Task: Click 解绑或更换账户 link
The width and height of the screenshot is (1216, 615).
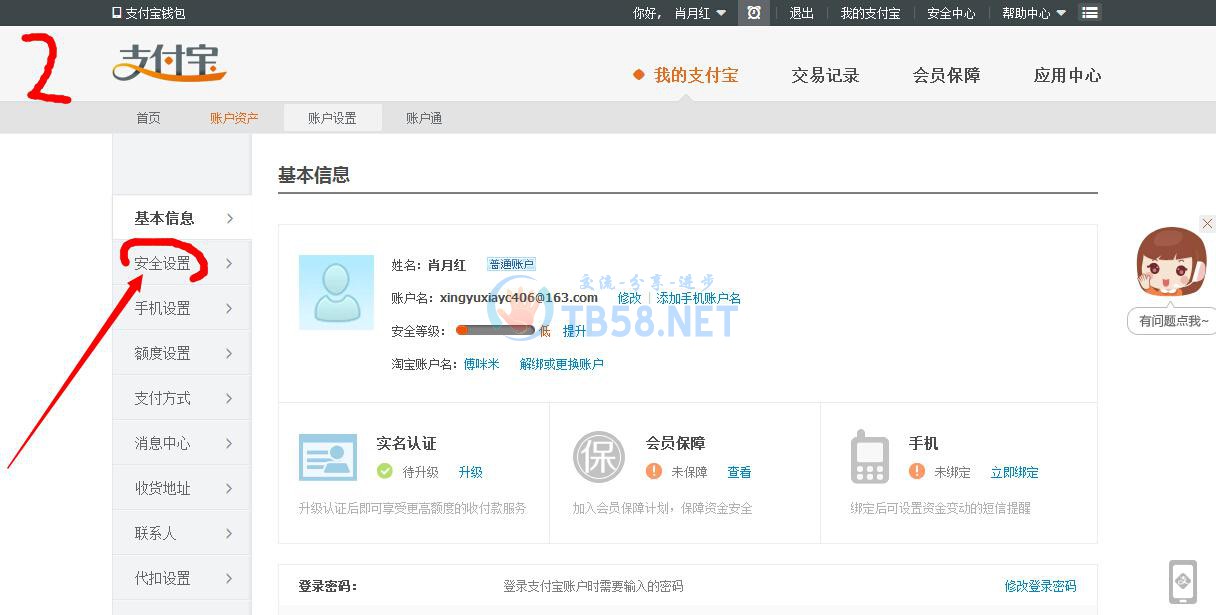Action: 562,364
